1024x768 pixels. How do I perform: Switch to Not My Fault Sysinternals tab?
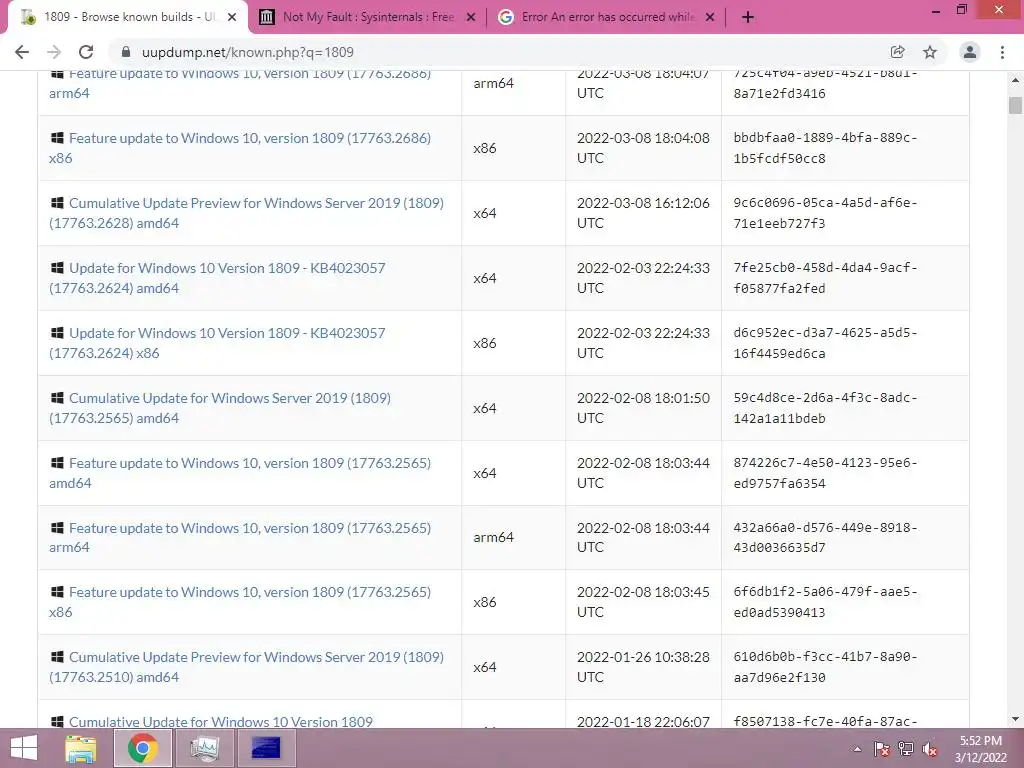click(x=367, y=17)
